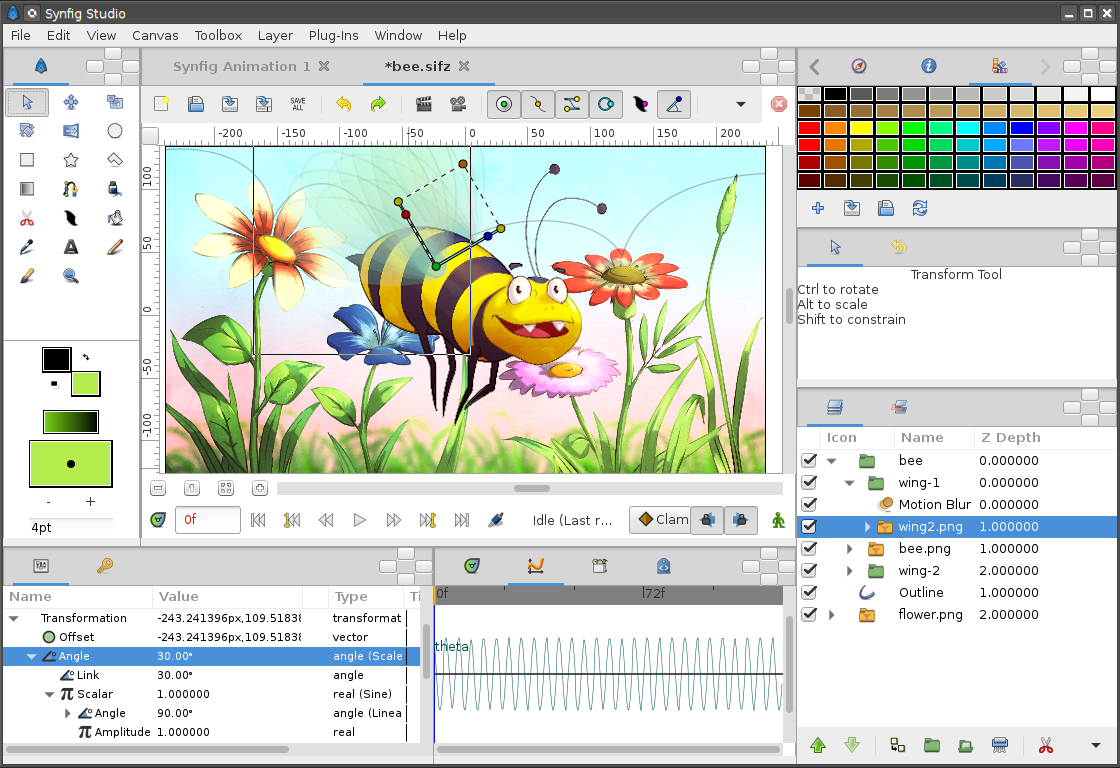Click the Save All toolbar button

coord(296,104)
